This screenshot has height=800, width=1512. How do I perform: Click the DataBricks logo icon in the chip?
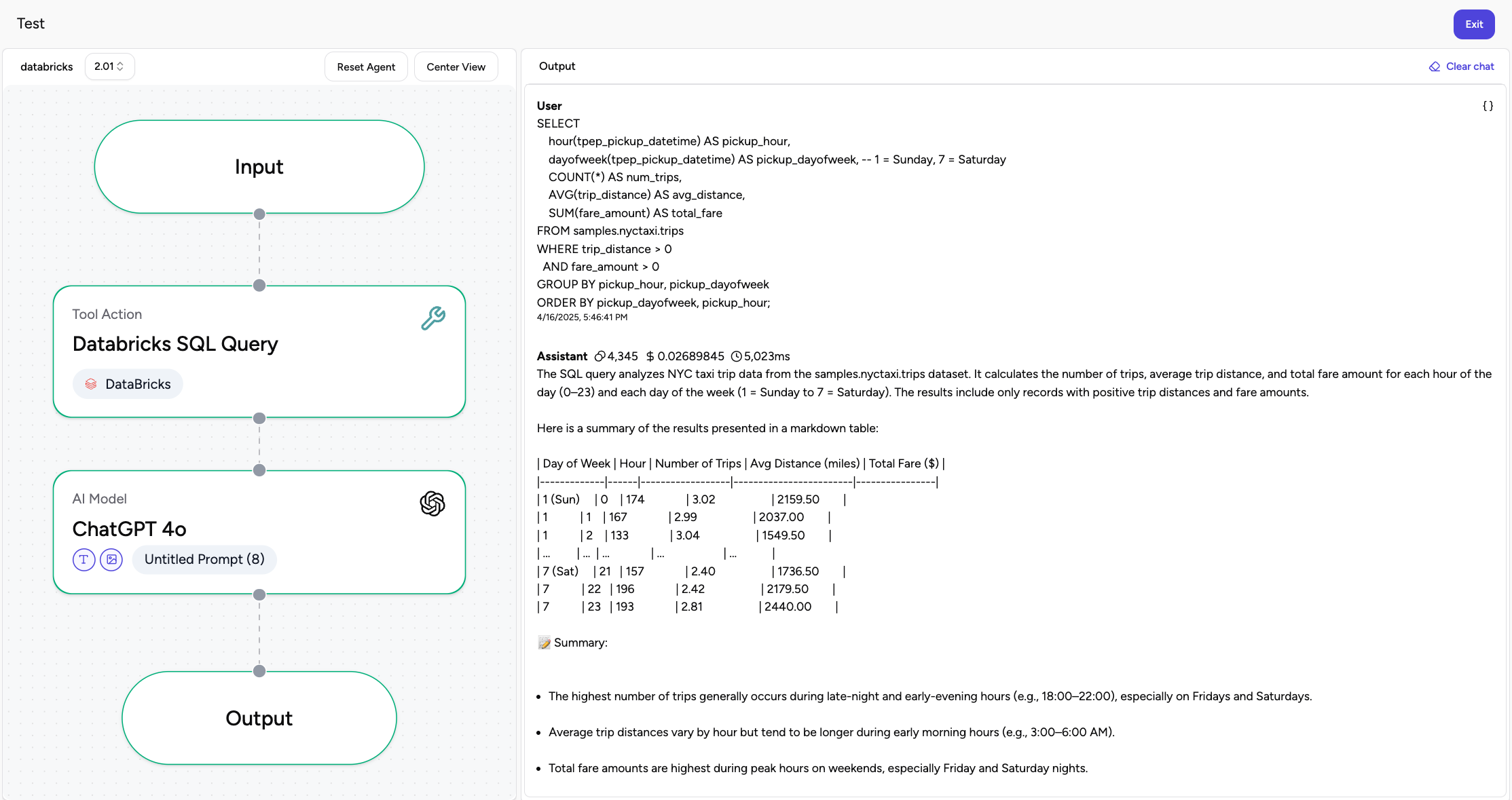(x=91, y=384)
